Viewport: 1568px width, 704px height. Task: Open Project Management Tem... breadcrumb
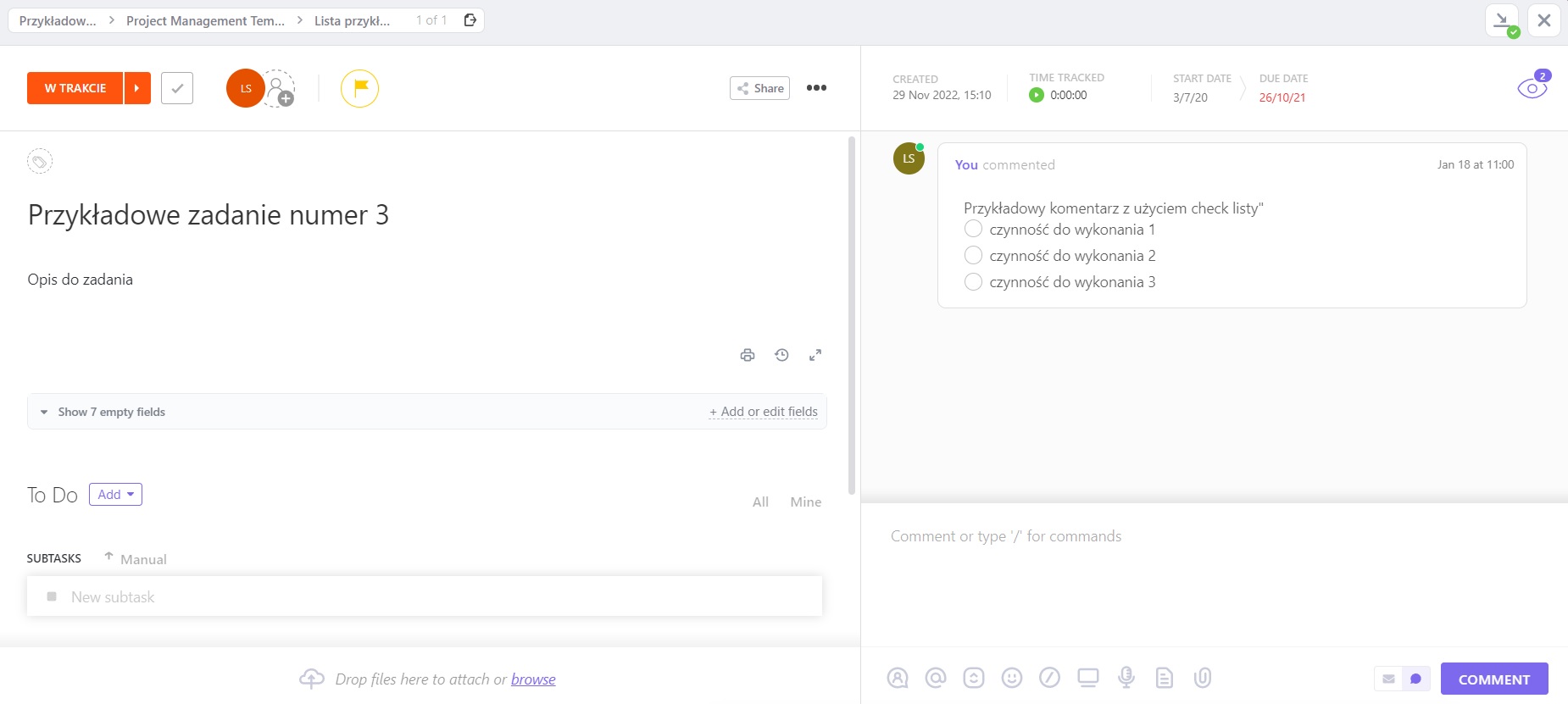205,20
